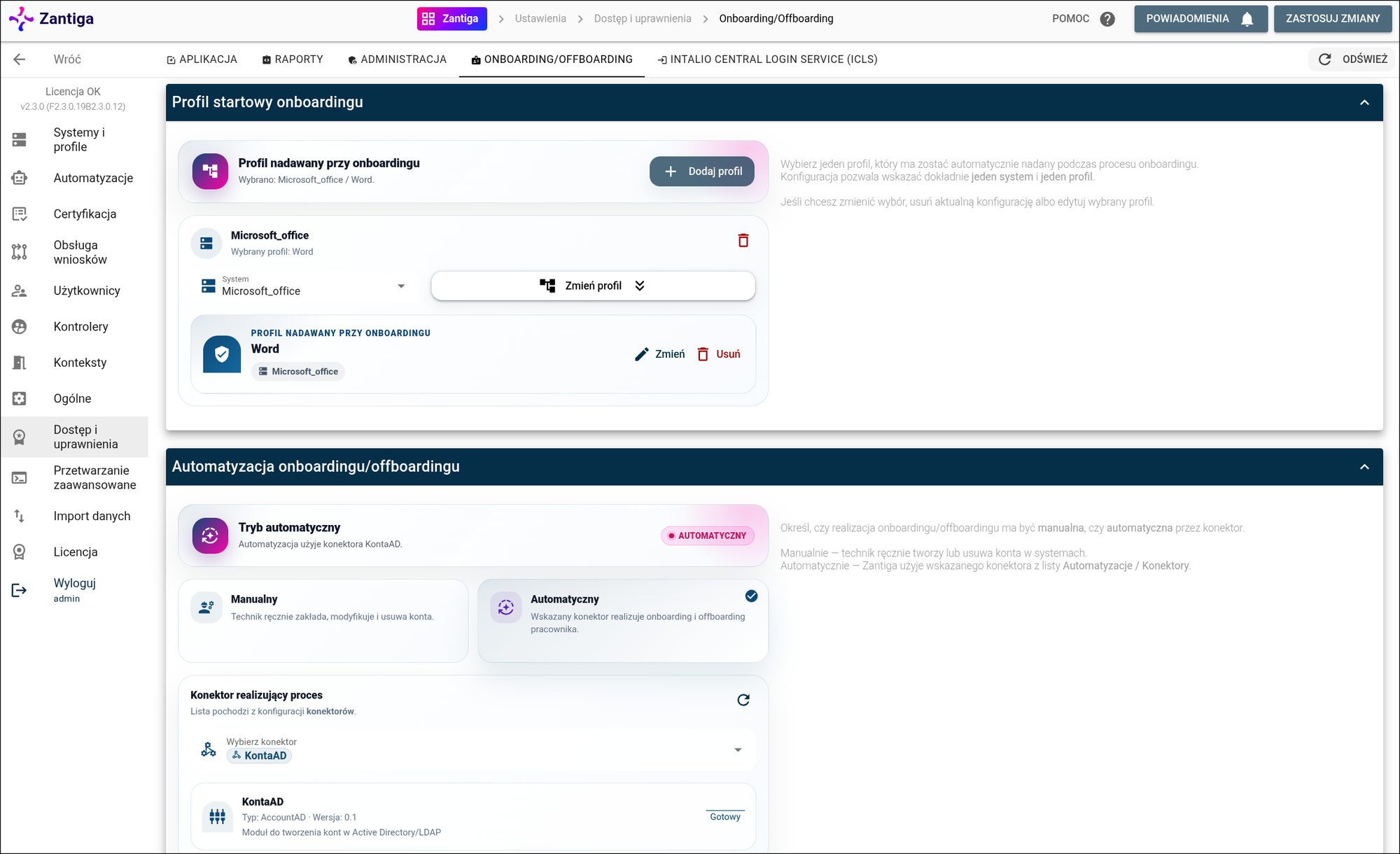The width and height of the screenshot is (1400, 854).
Task: Click the Tryb automatyczny purple gradient icon
Action: [x=210, y=535]
